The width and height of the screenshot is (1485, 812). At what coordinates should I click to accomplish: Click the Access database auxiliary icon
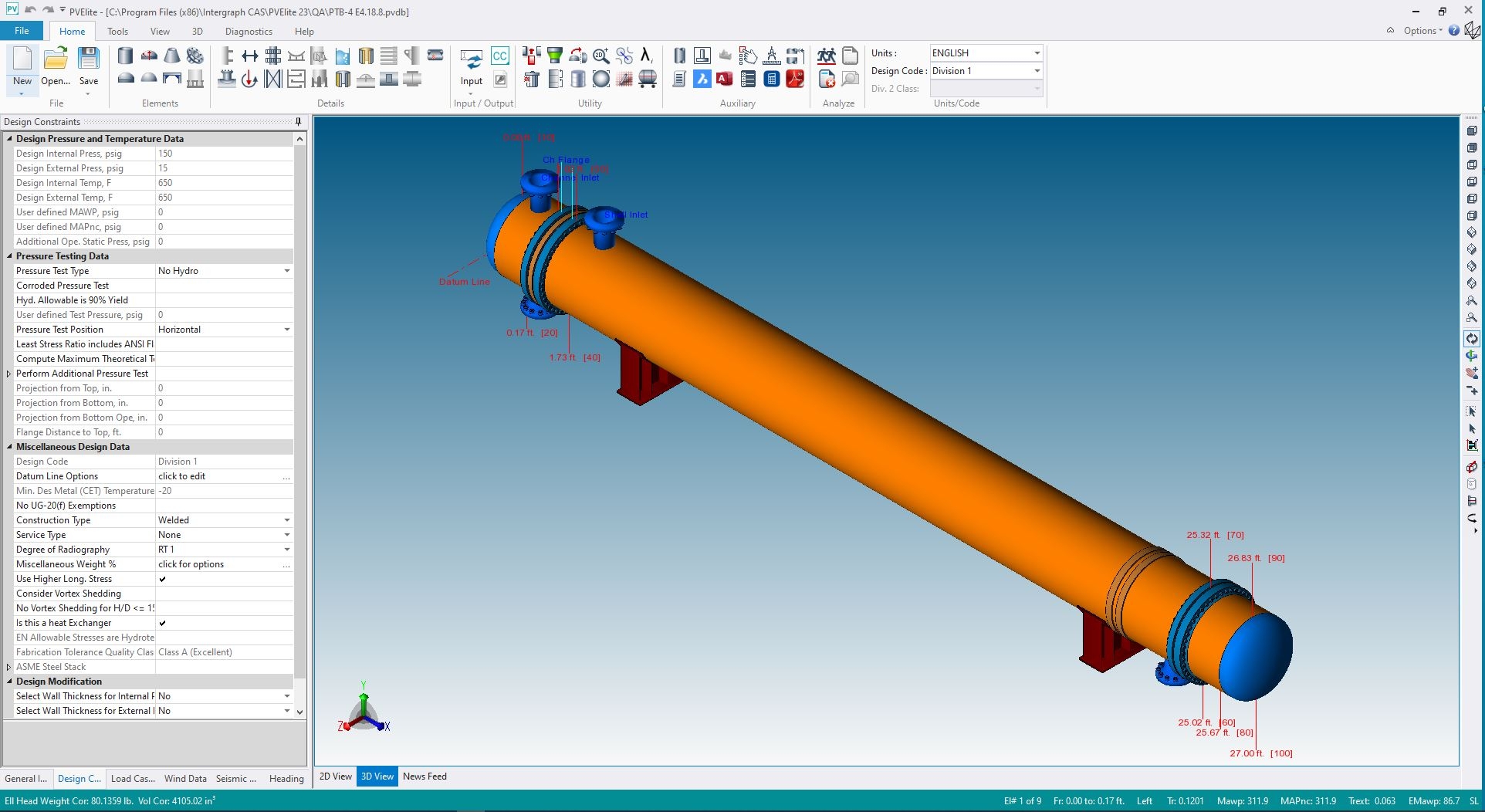coord(725,79)
